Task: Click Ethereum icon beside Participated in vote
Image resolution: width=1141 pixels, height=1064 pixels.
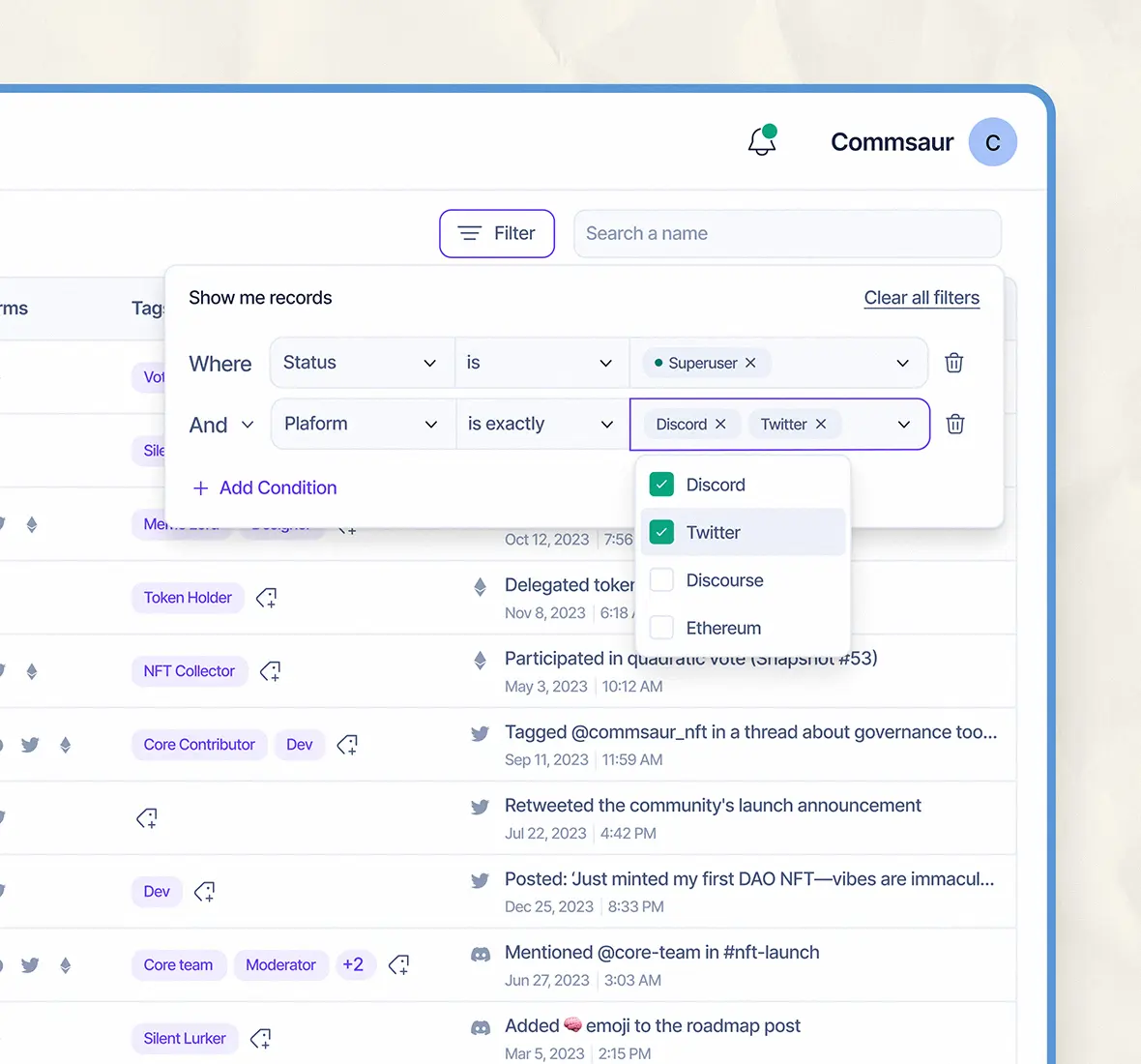Action: coord(480,660)
